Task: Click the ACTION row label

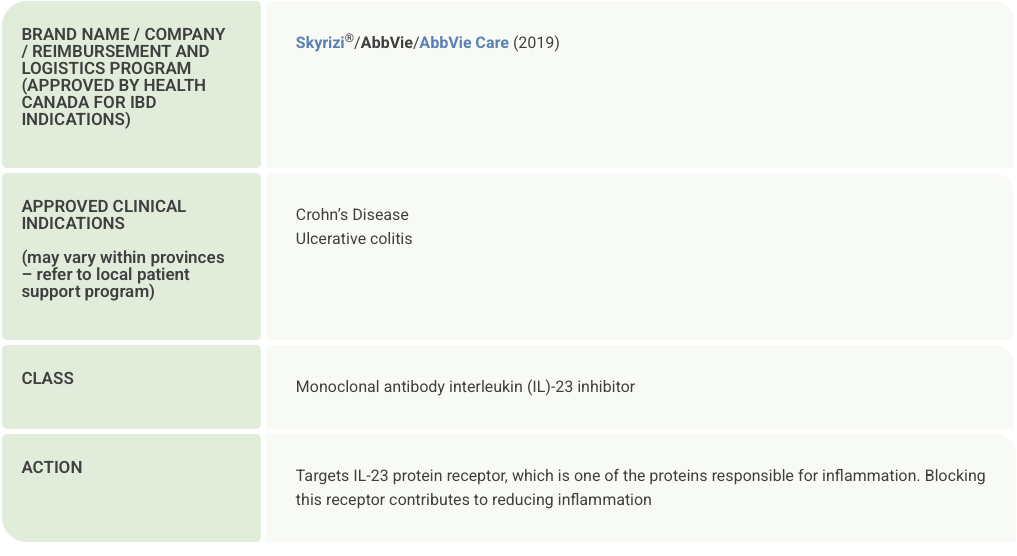Action: [x=52, y=468]
